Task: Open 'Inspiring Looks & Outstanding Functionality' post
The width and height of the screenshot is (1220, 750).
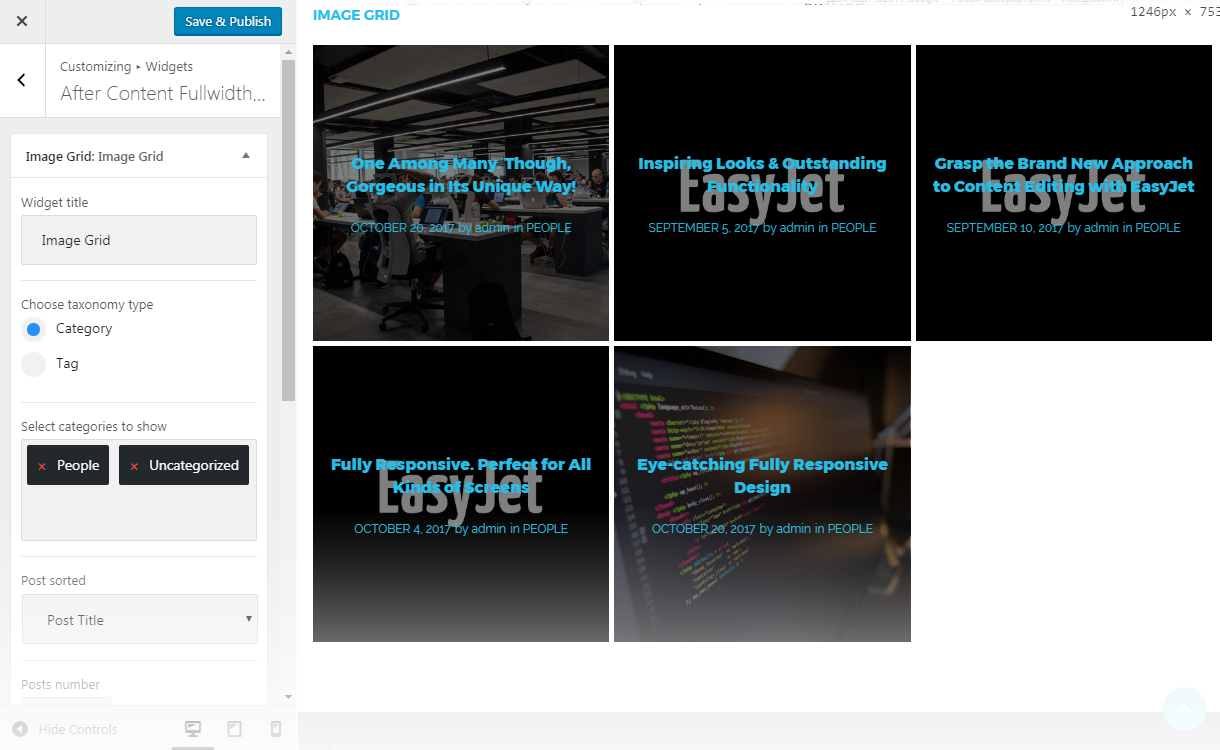Action: tap(762, 175)
